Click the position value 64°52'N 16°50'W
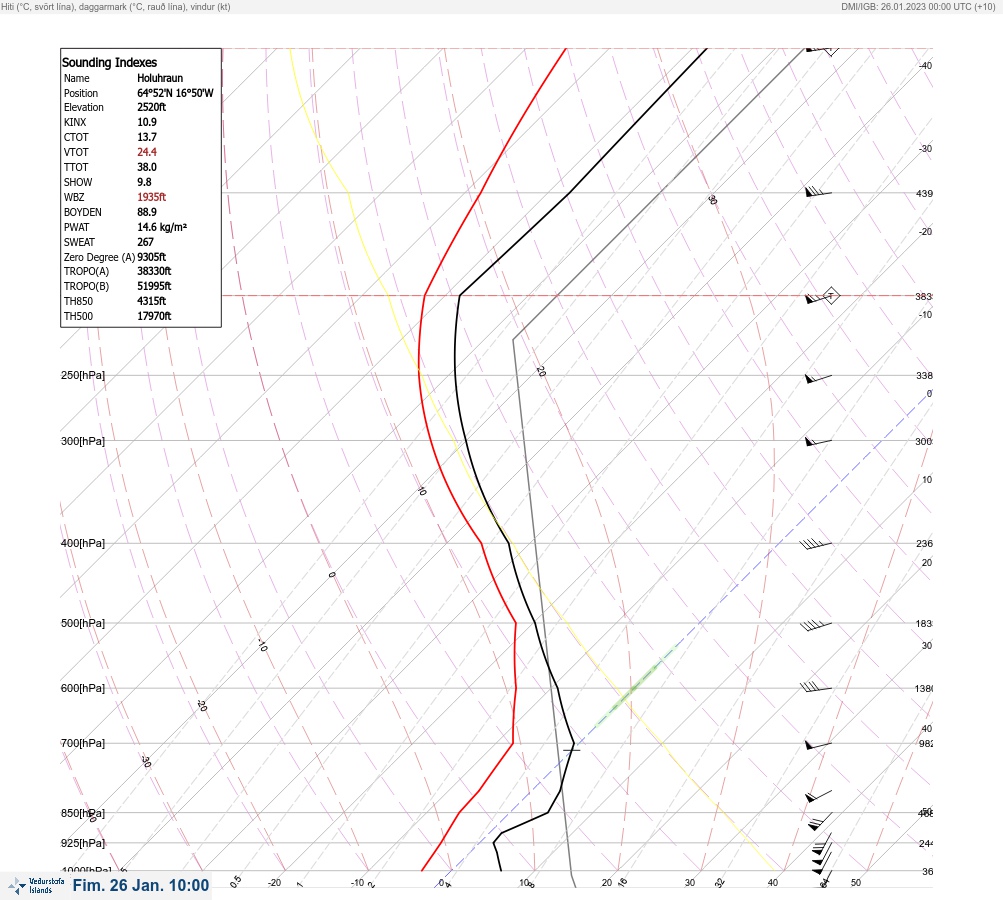 coord(175,93)
